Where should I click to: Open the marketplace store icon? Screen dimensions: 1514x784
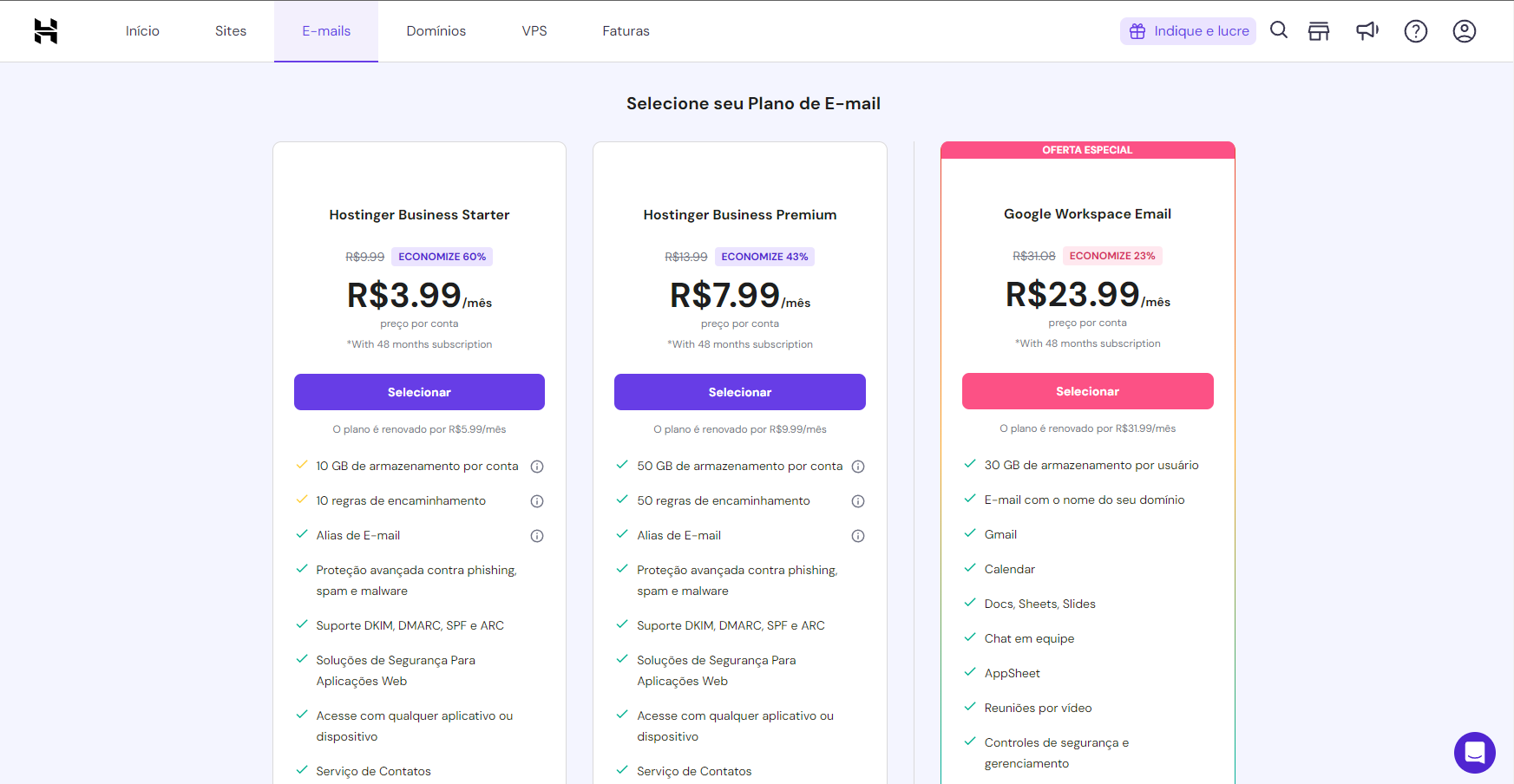[1319, 31]
